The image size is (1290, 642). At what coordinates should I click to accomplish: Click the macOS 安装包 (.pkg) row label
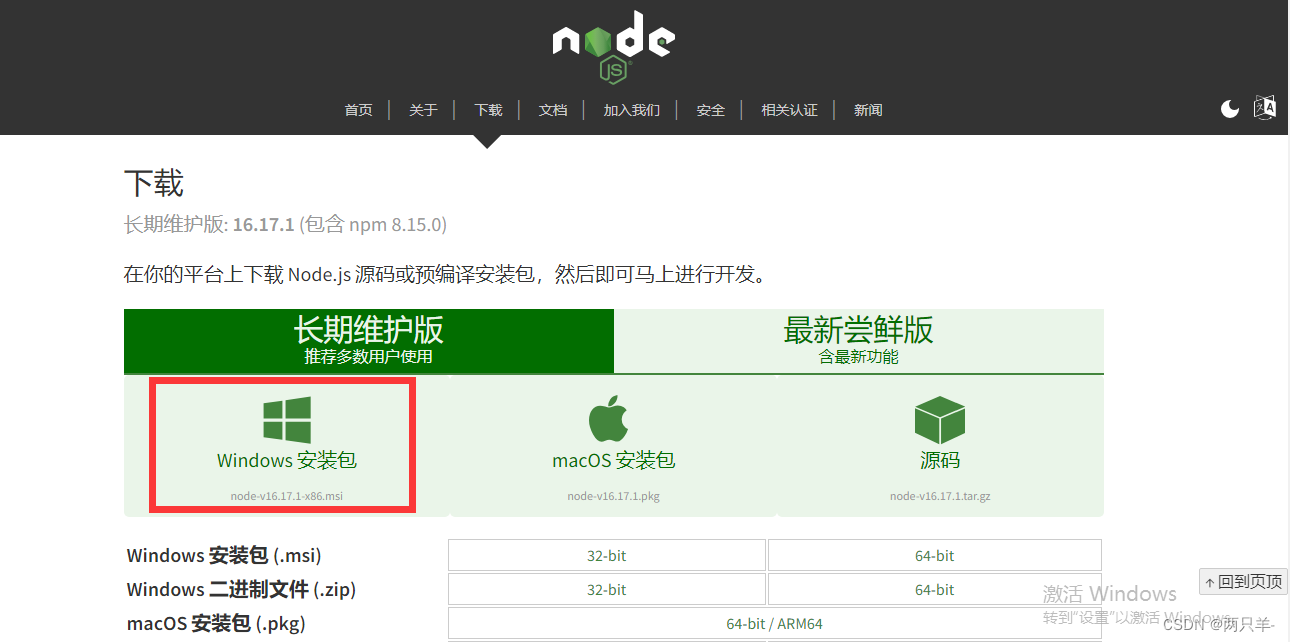(x=216, y=624)
